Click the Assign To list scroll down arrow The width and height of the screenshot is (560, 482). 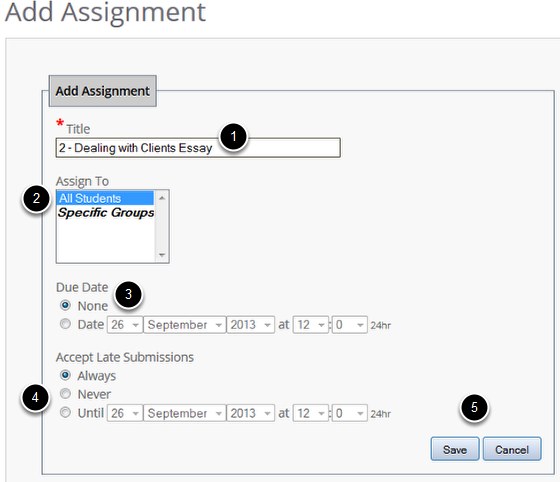(162, 255)
